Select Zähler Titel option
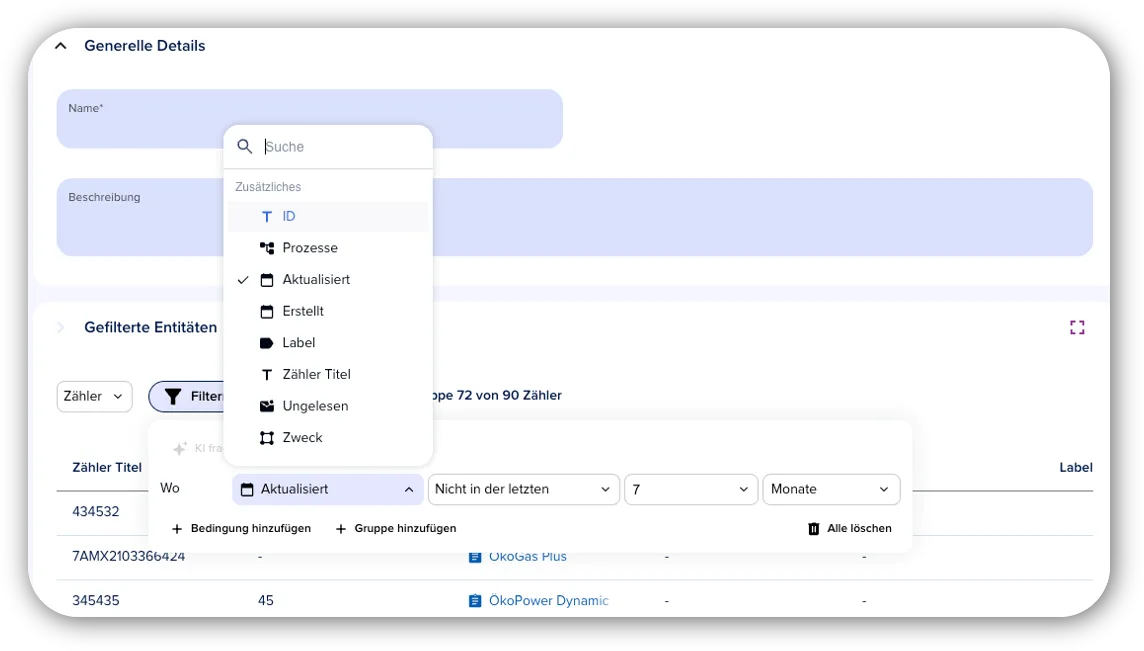Screen dimensions: 1144x651 tap(328, 374)
